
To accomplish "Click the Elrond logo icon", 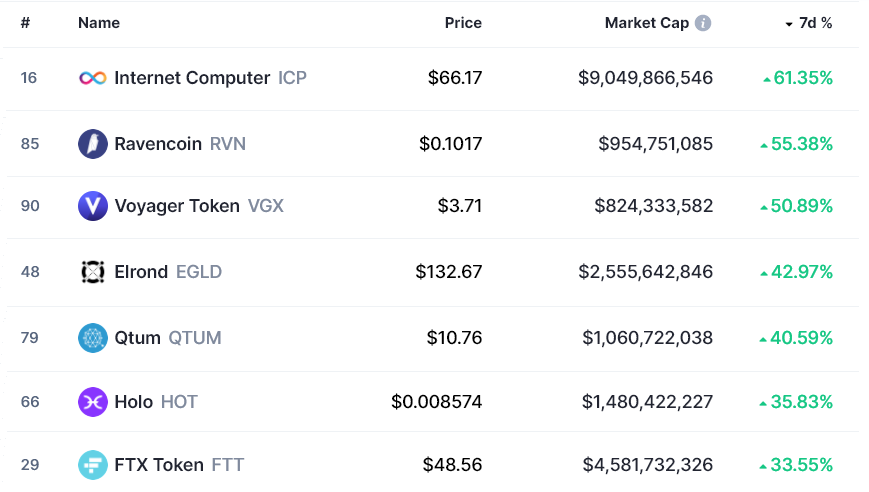I will click(93, 272).
